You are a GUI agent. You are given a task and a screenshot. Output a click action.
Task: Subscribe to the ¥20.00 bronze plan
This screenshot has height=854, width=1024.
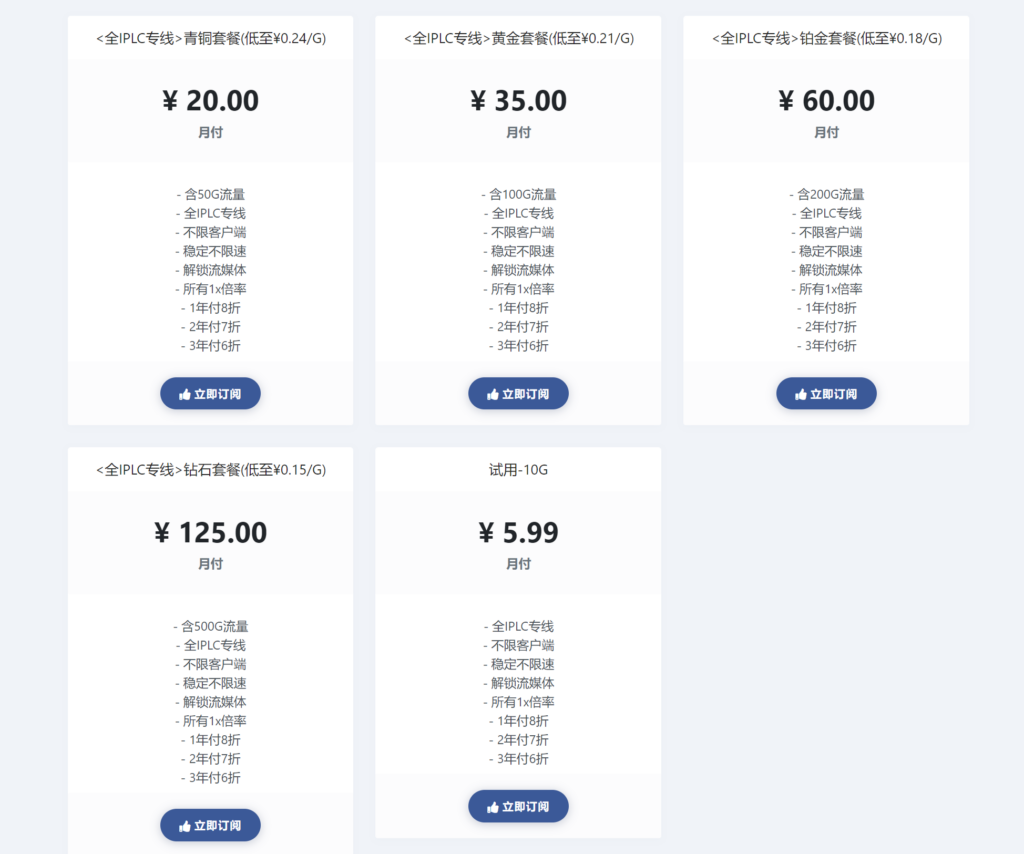click(x=210, y=394)
